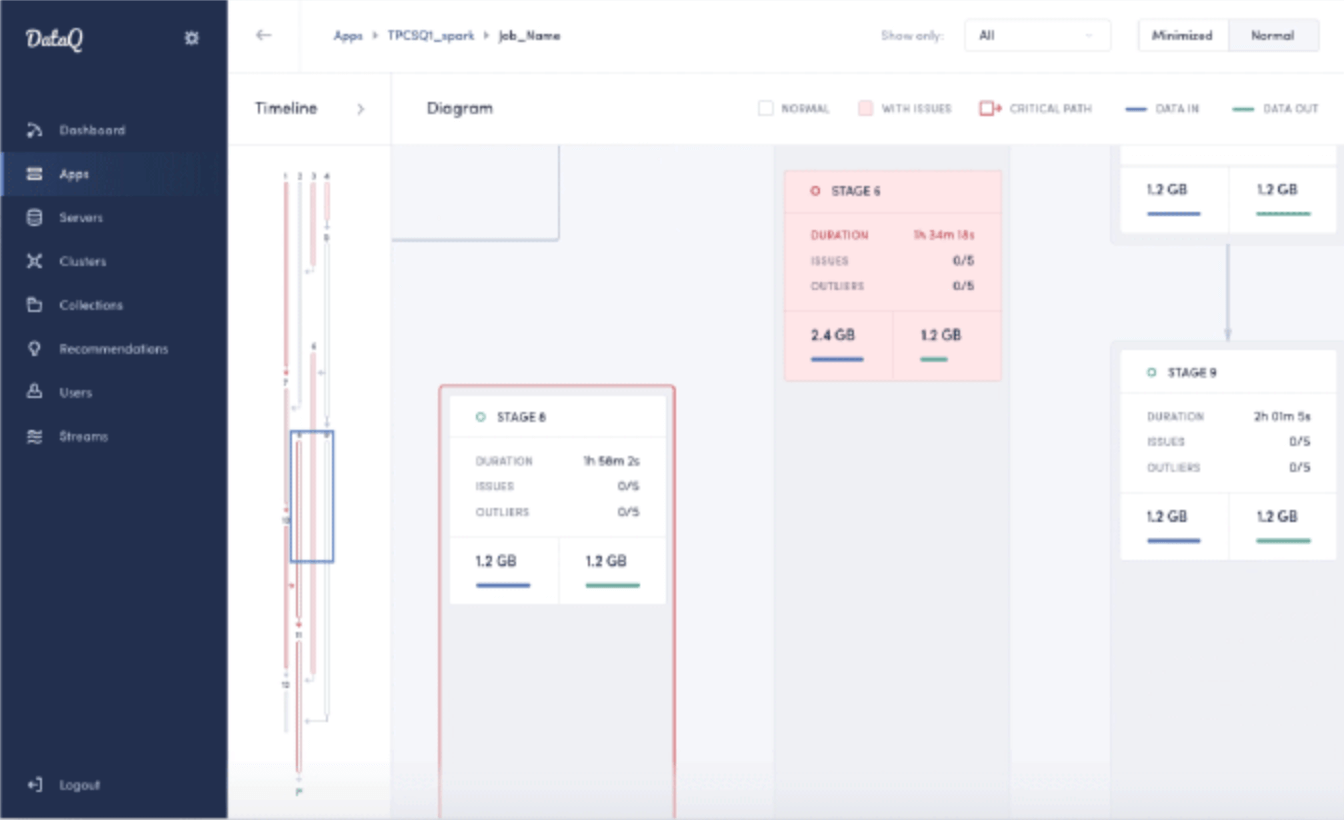Switch view to Minimized
Viewport: 1344px width, 820px height.
pos(1182,35)
